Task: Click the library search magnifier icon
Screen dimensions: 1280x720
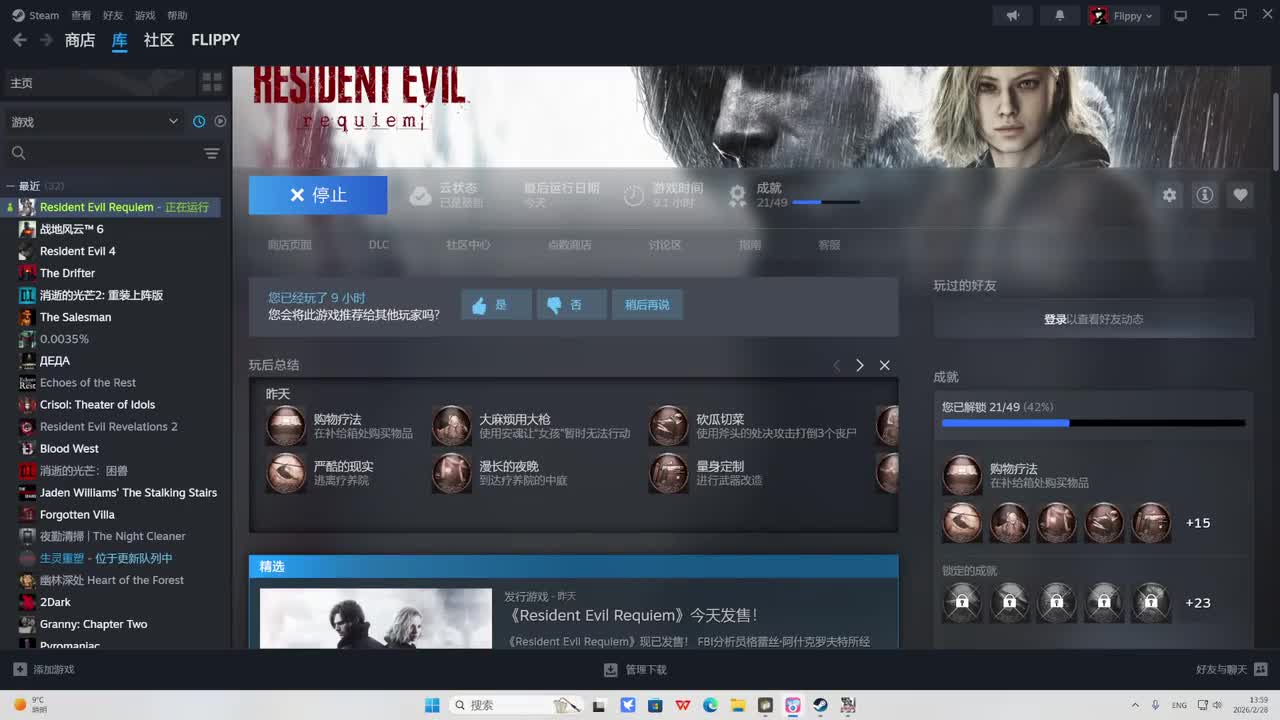Action: (18, 153)
